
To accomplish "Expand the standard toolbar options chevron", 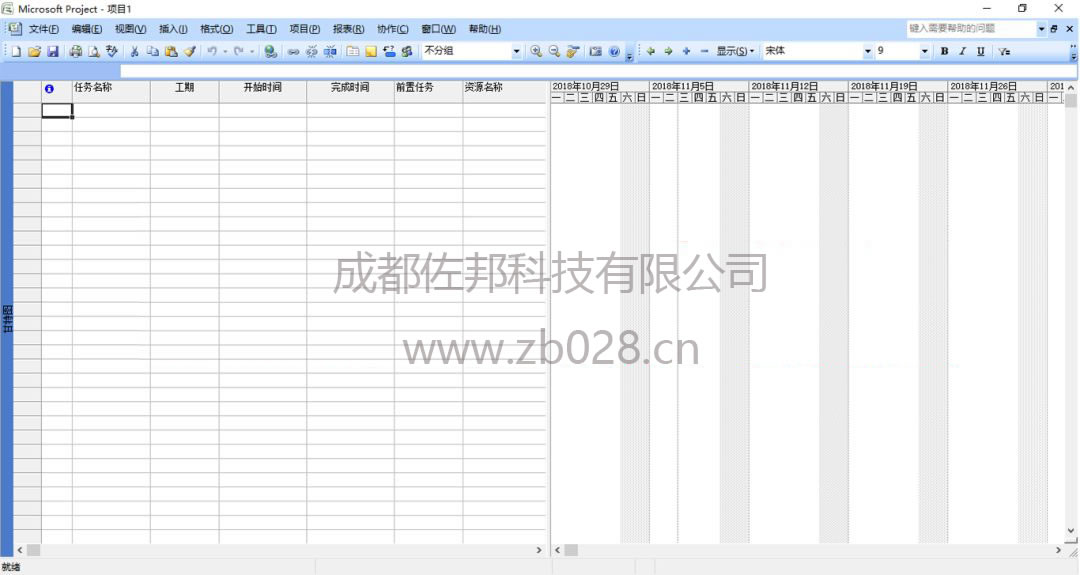I will pos(630,54).
